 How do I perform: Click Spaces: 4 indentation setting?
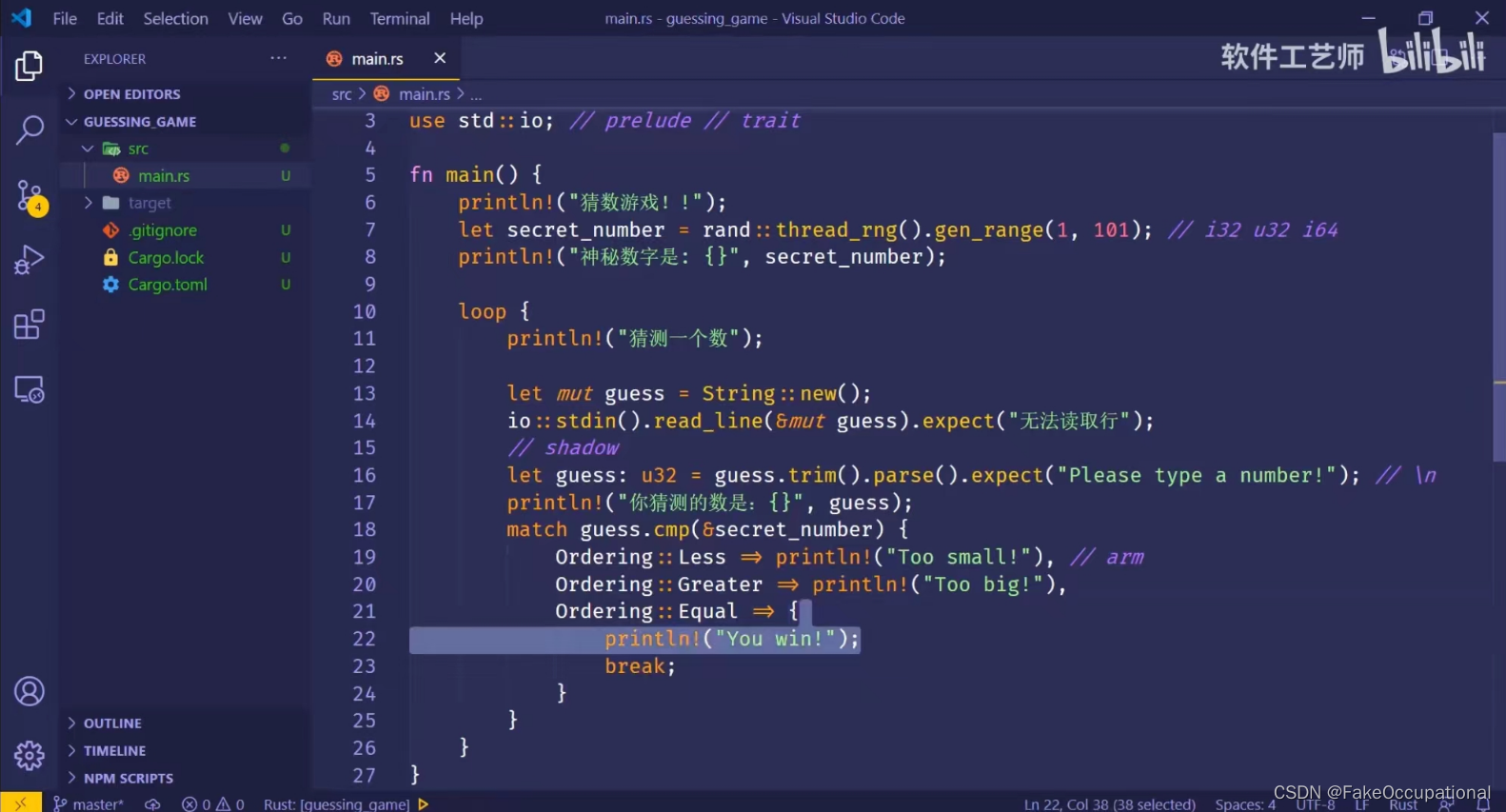[1244, 804]
